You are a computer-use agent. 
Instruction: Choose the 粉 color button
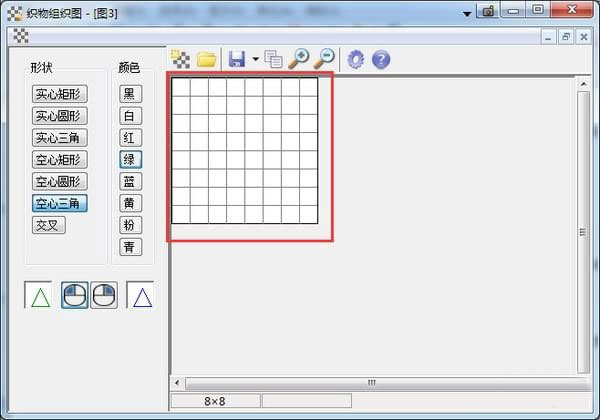point(130,225)
